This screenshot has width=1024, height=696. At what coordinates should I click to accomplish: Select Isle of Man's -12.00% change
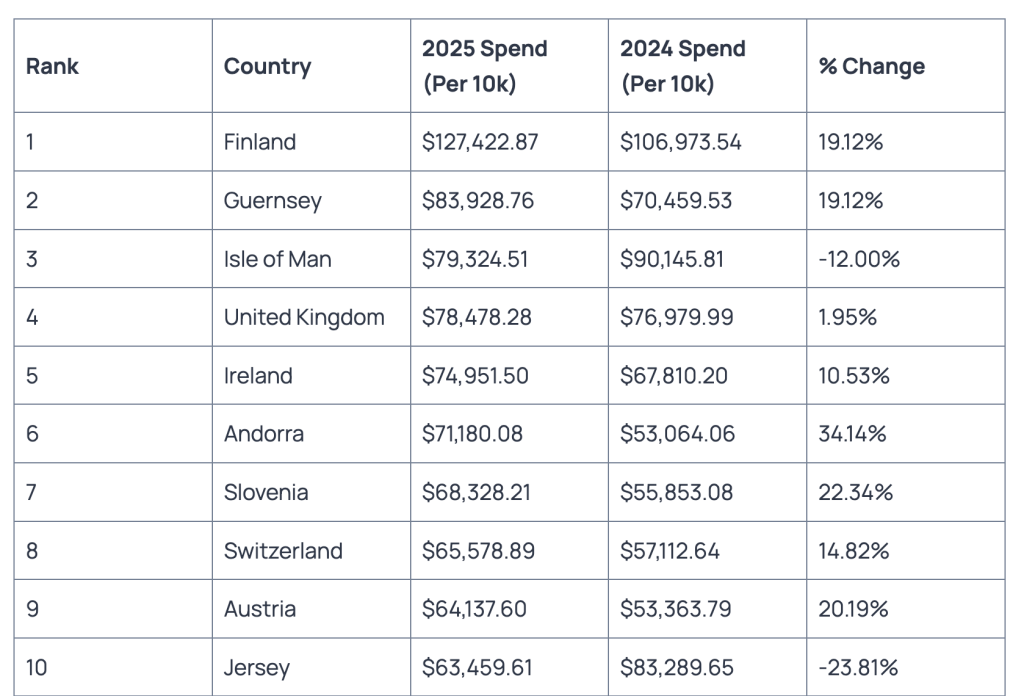859,259
